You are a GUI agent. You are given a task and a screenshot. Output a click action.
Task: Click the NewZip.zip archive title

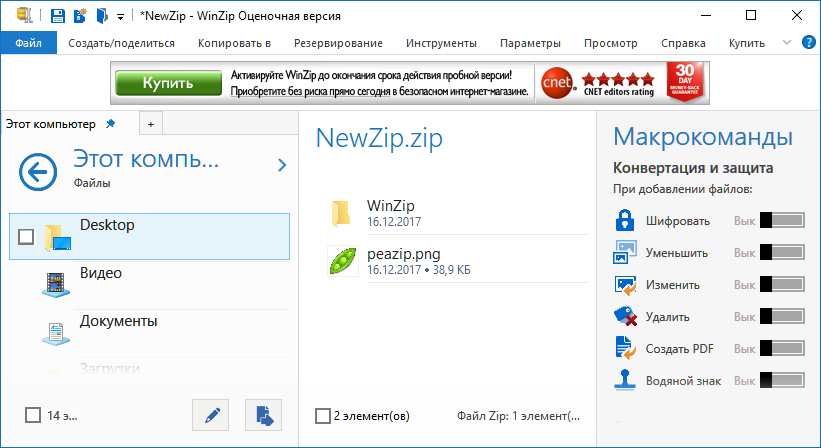click(379, 139)
